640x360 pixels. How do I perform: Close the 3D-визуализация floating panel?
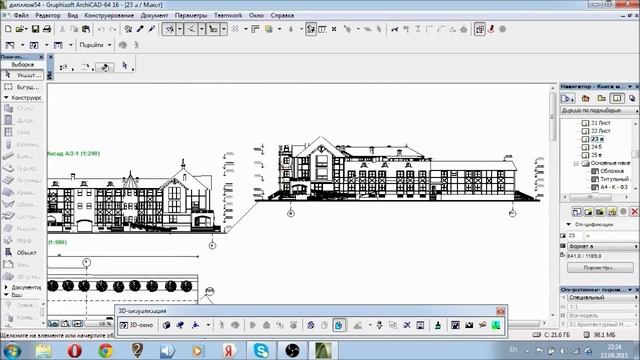(x=501, y=311)
